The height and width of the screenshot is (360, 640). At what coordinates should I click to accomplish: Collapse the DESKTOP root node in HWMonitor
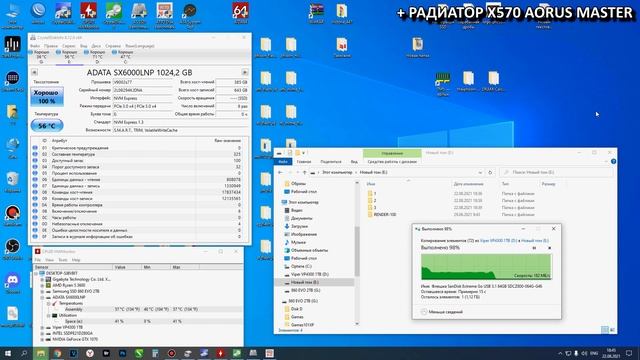(x=36, y=273)
